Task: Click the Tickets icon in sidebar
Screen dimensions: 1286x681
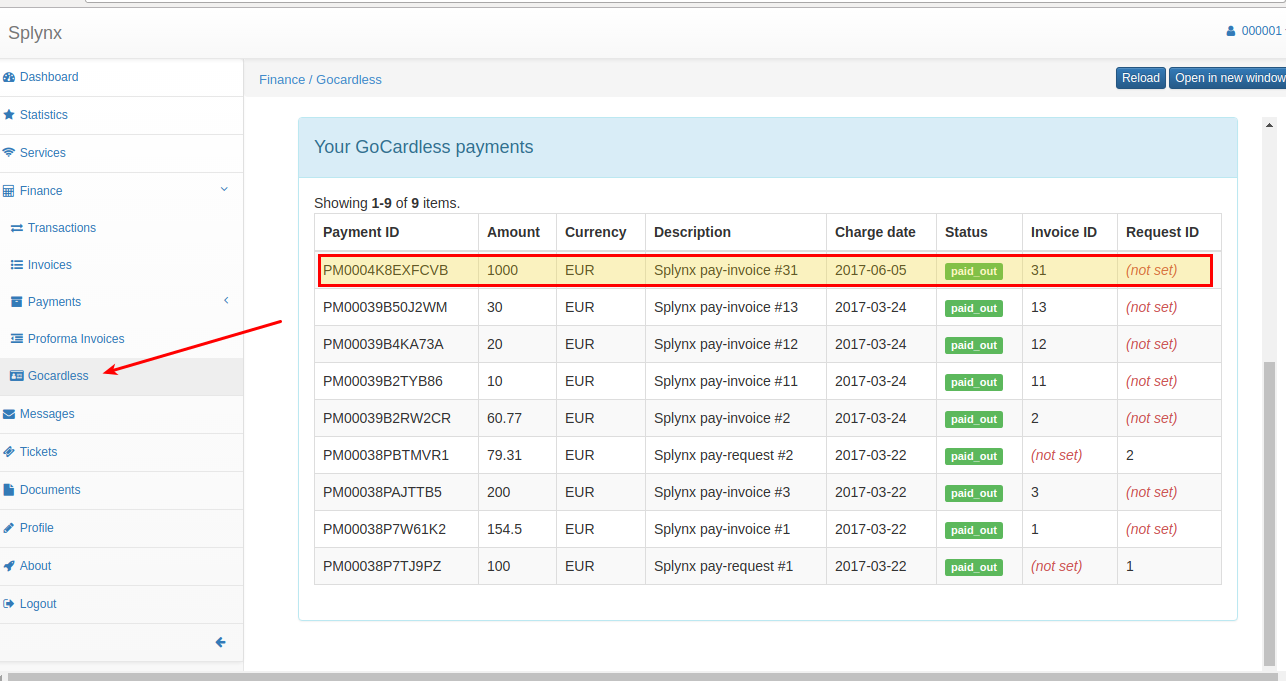Action: tap(9, 452)
